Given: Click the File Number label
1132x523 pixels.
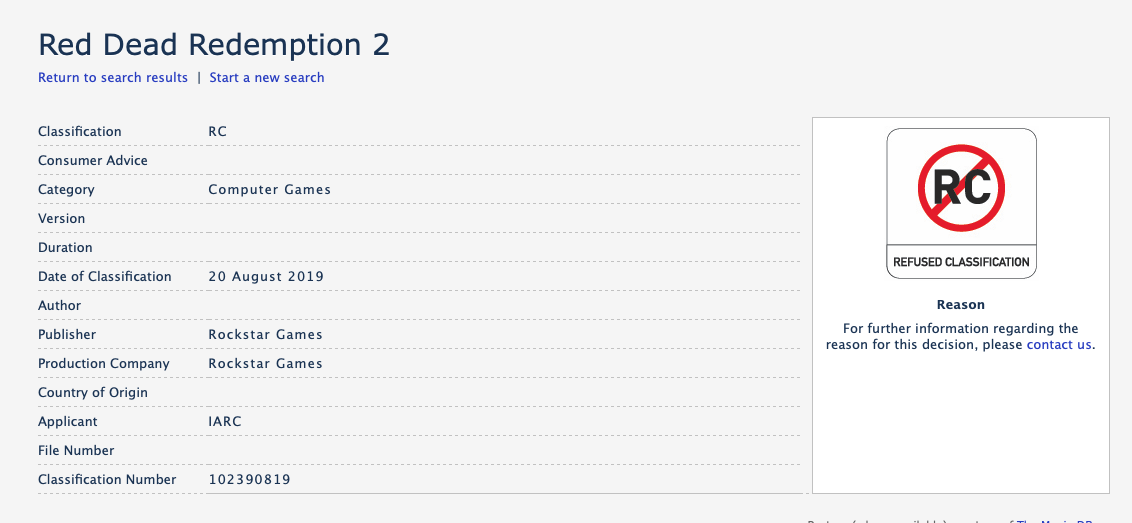Looking at the screenshot, I should click(x=76, y=450).
